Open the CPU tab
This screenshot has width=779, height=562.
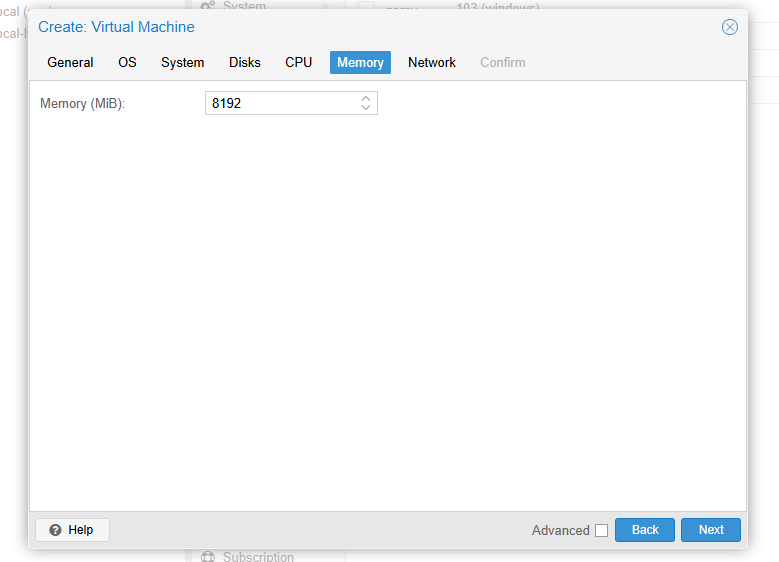298,62
